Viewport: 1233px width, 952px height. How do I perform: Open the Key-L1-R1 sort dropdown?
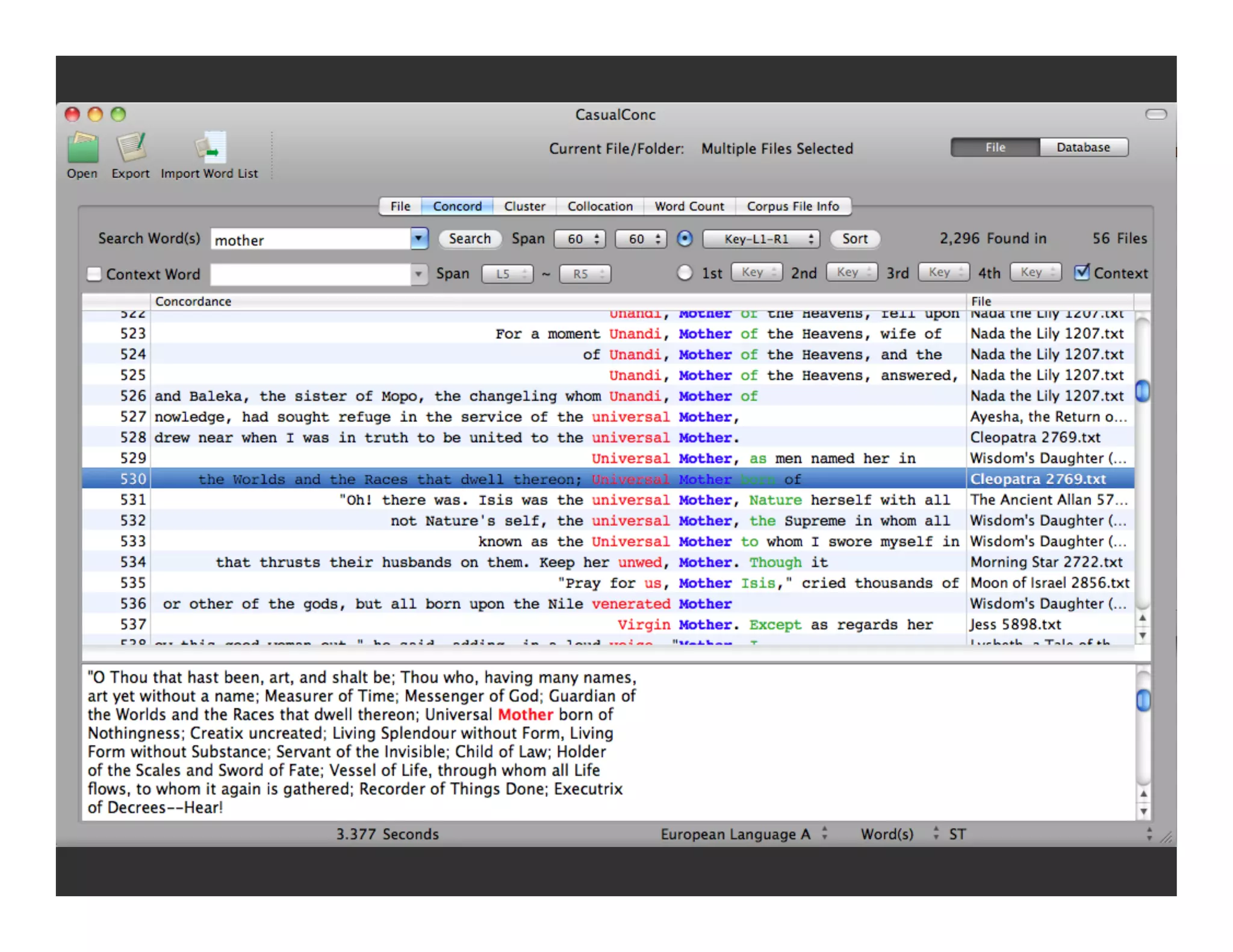tap(761, 239)
